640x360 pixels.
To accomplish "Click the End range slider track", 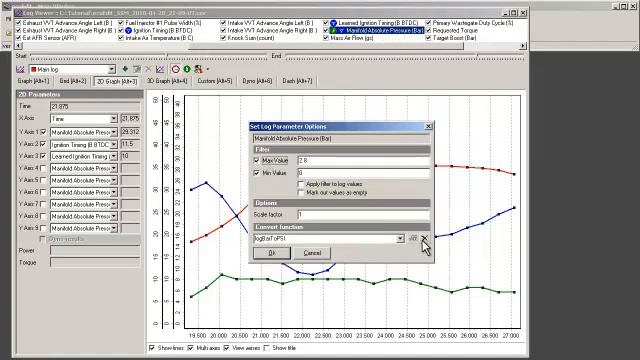I will [405, 56].
